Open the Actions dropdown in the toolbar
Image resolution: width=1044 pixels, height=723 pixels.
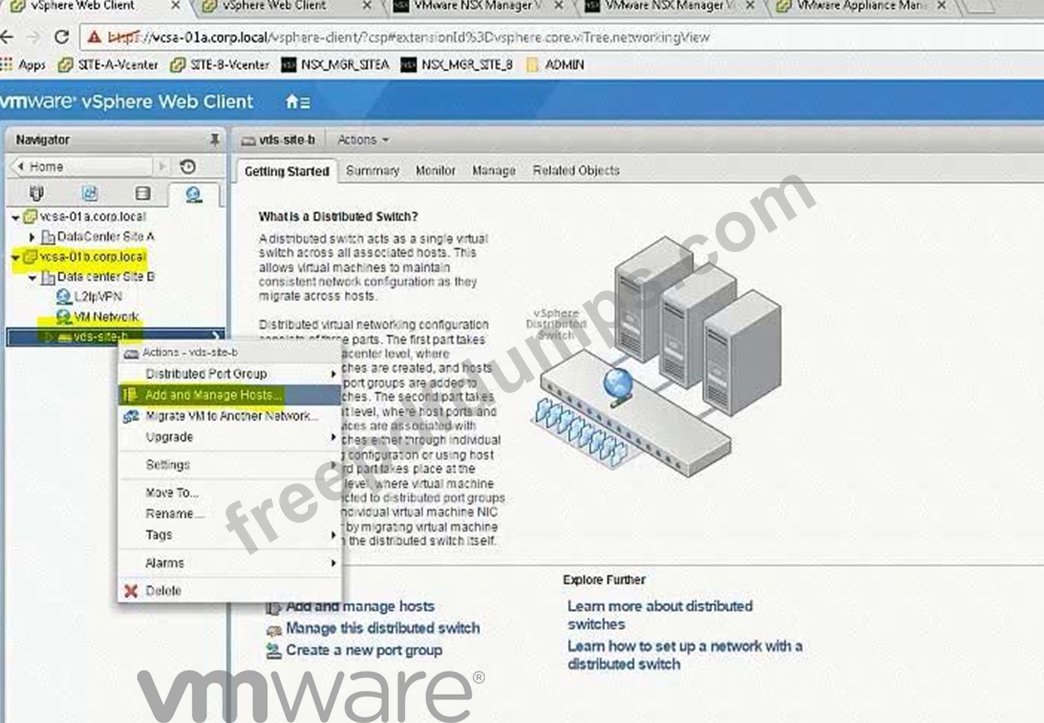coord(363,140)
